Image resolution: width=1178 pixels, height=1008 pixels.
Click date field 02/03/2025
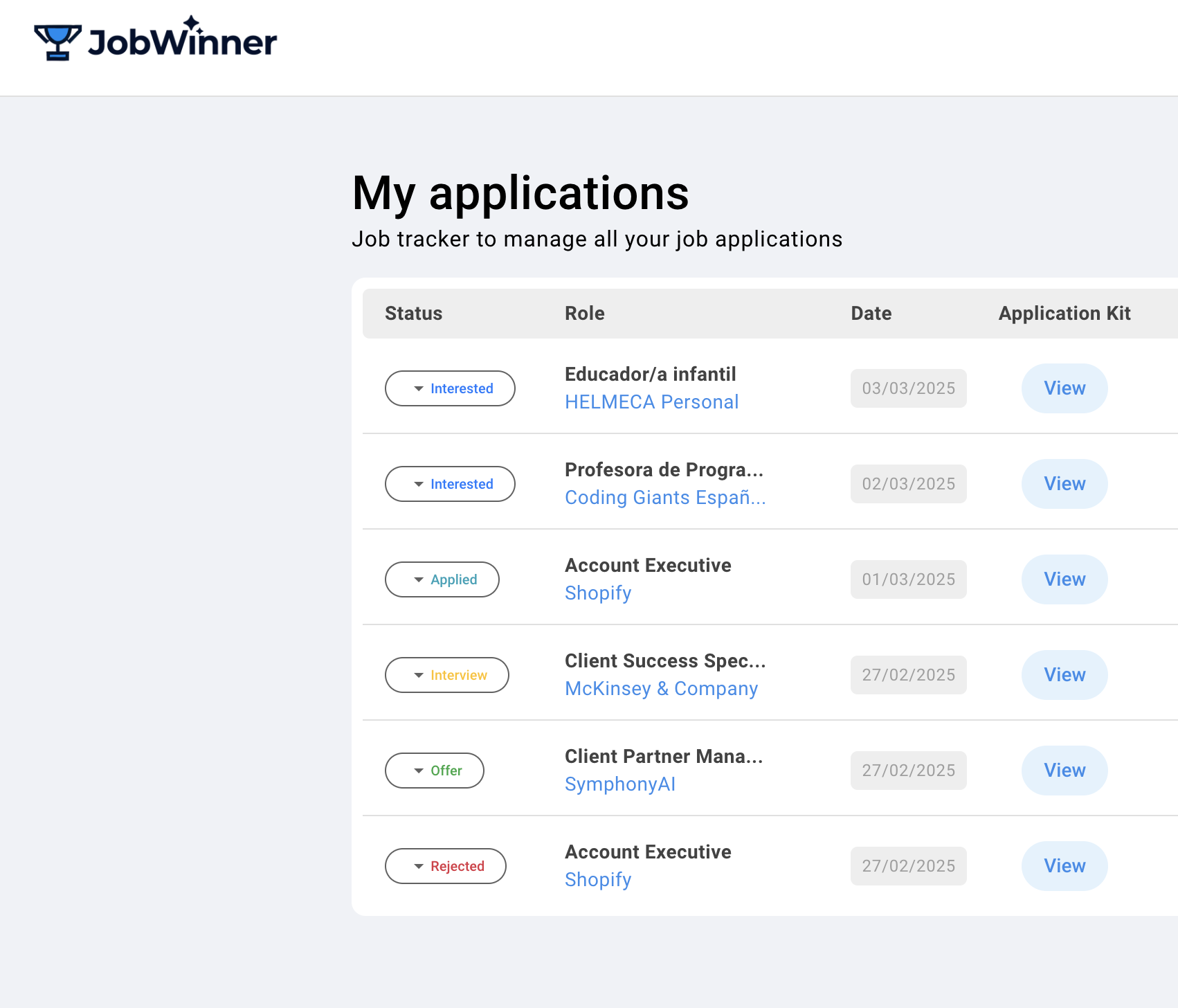pos(909,484)
